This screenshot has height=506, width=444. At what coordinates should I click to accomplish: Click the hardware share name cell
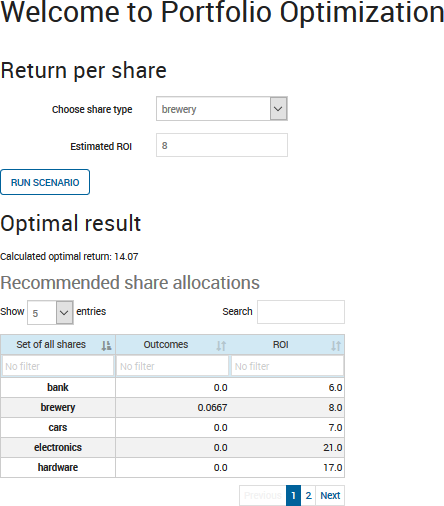(x=58, y=467)
